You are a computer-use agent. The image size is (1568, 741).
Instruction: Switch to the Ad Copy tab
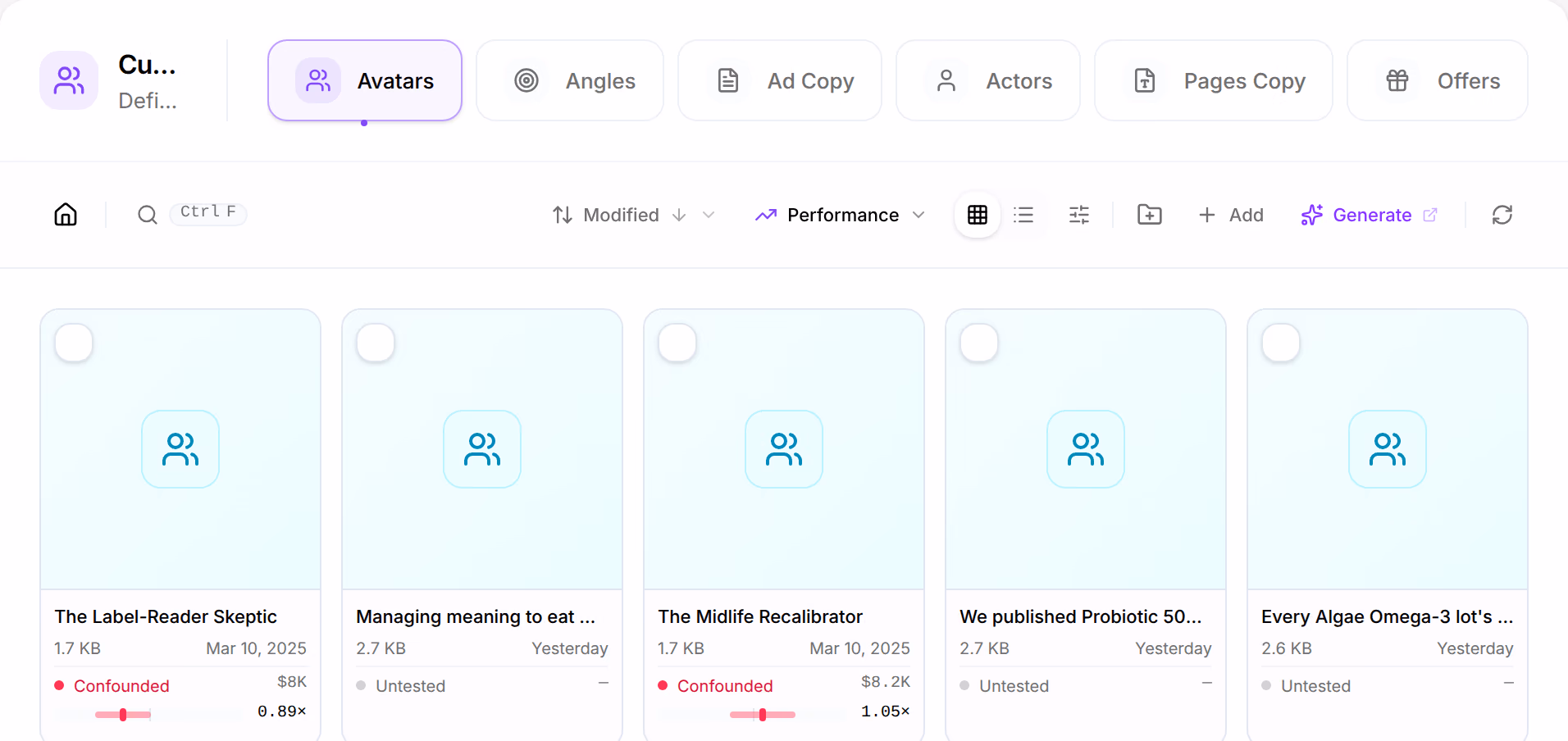[x=780, y=80]
